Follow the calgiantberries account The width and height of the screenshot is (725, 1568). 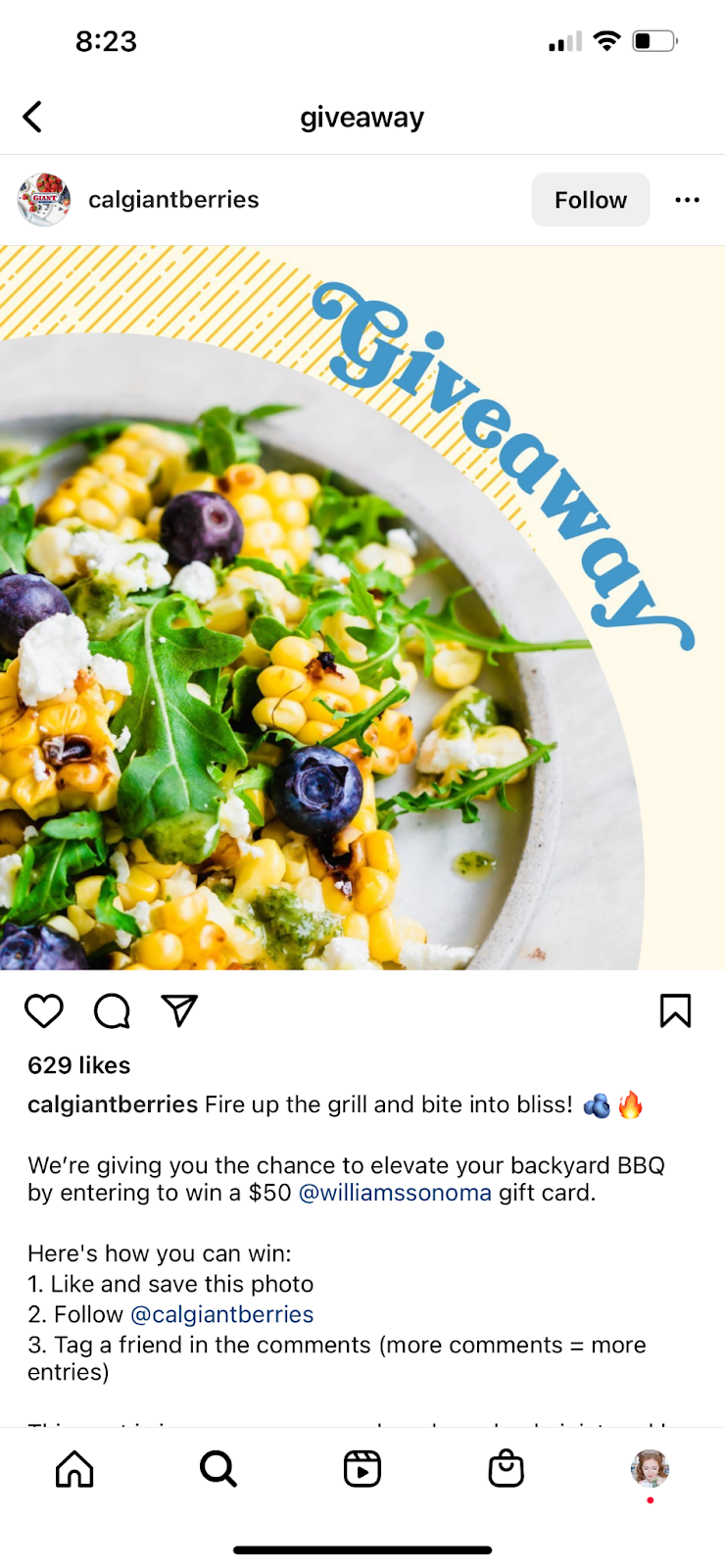tap(591, 200)
